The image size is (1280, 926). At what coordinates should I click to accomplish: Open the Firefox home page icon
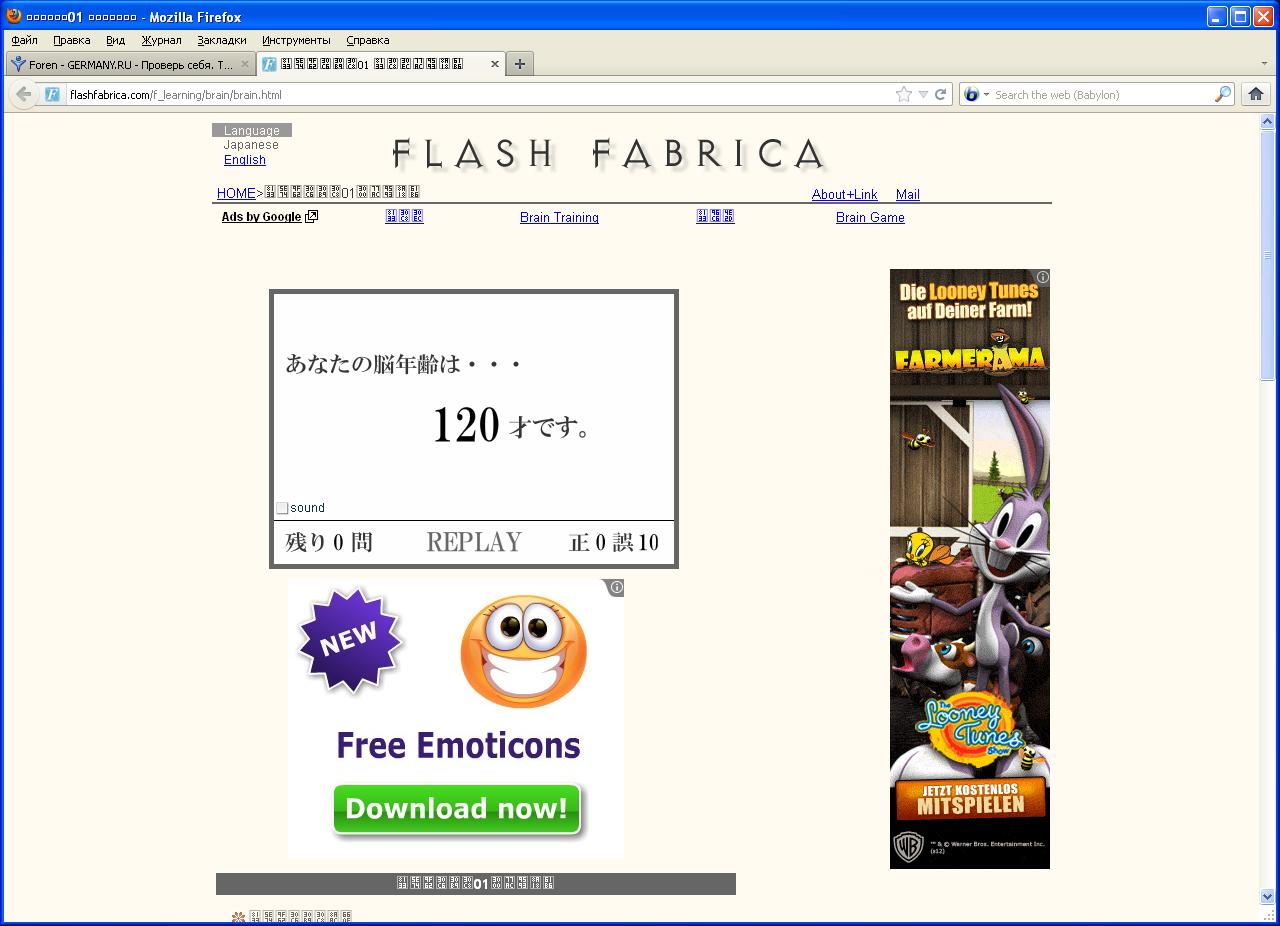pos(1256,94)
